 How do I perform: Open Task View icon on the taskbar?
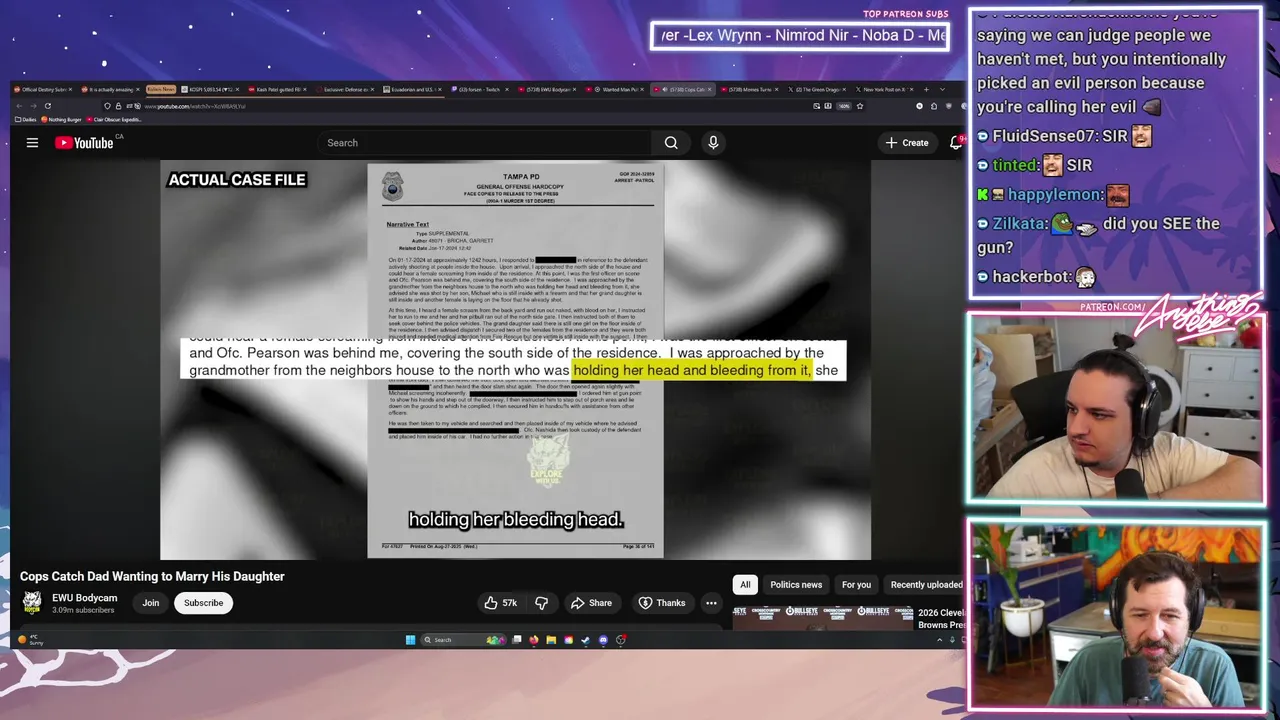click(517, 640)
